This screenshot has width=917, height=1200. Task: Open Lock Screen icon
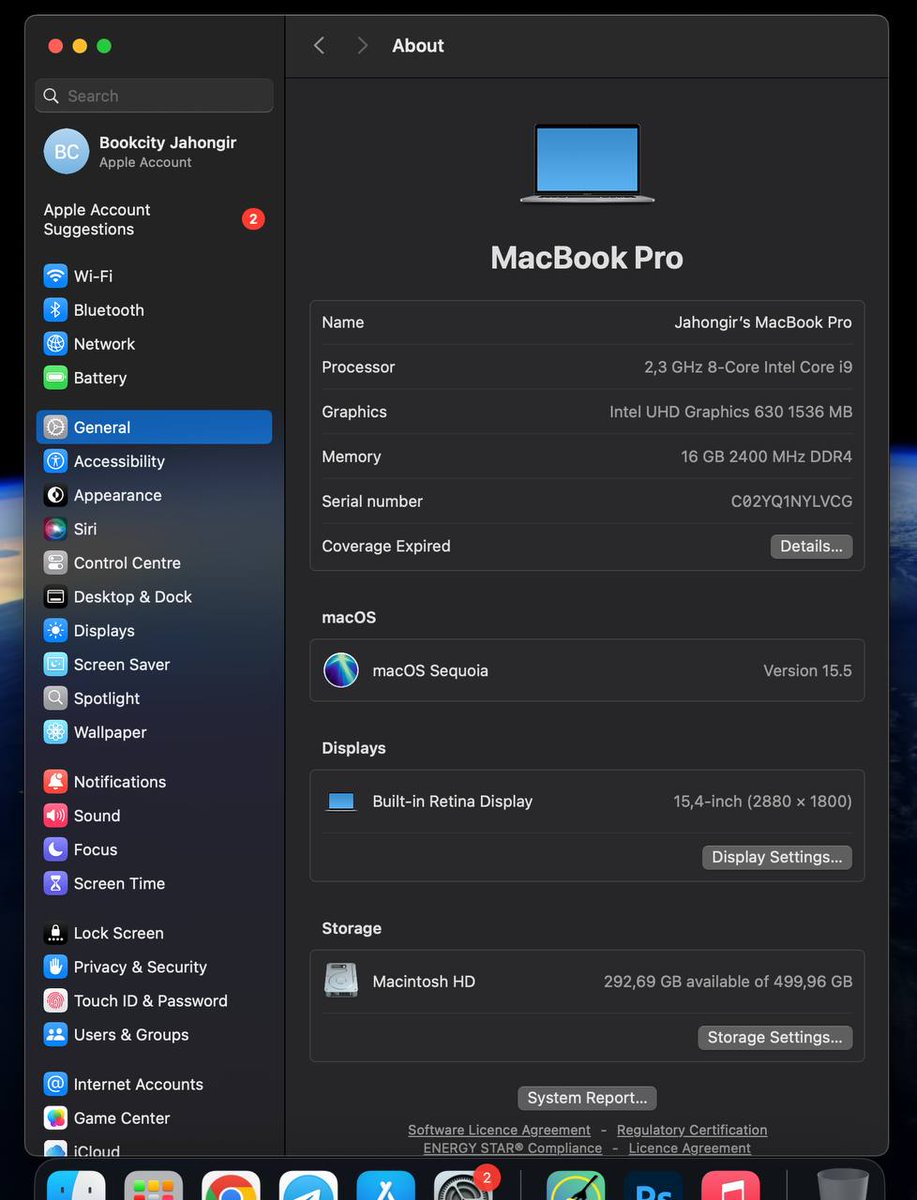[56, 933]
